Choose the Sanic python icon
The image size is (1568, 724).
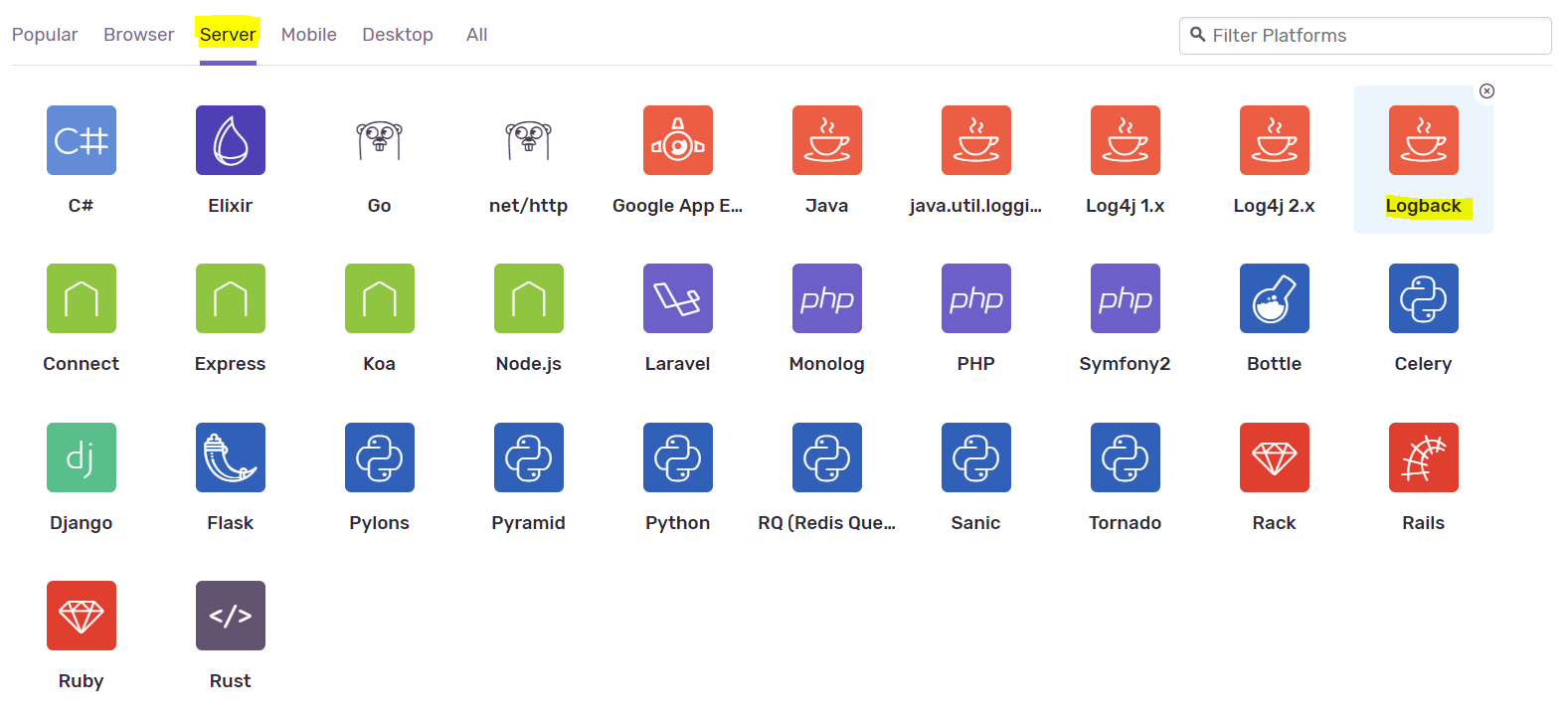coord(976,457)
